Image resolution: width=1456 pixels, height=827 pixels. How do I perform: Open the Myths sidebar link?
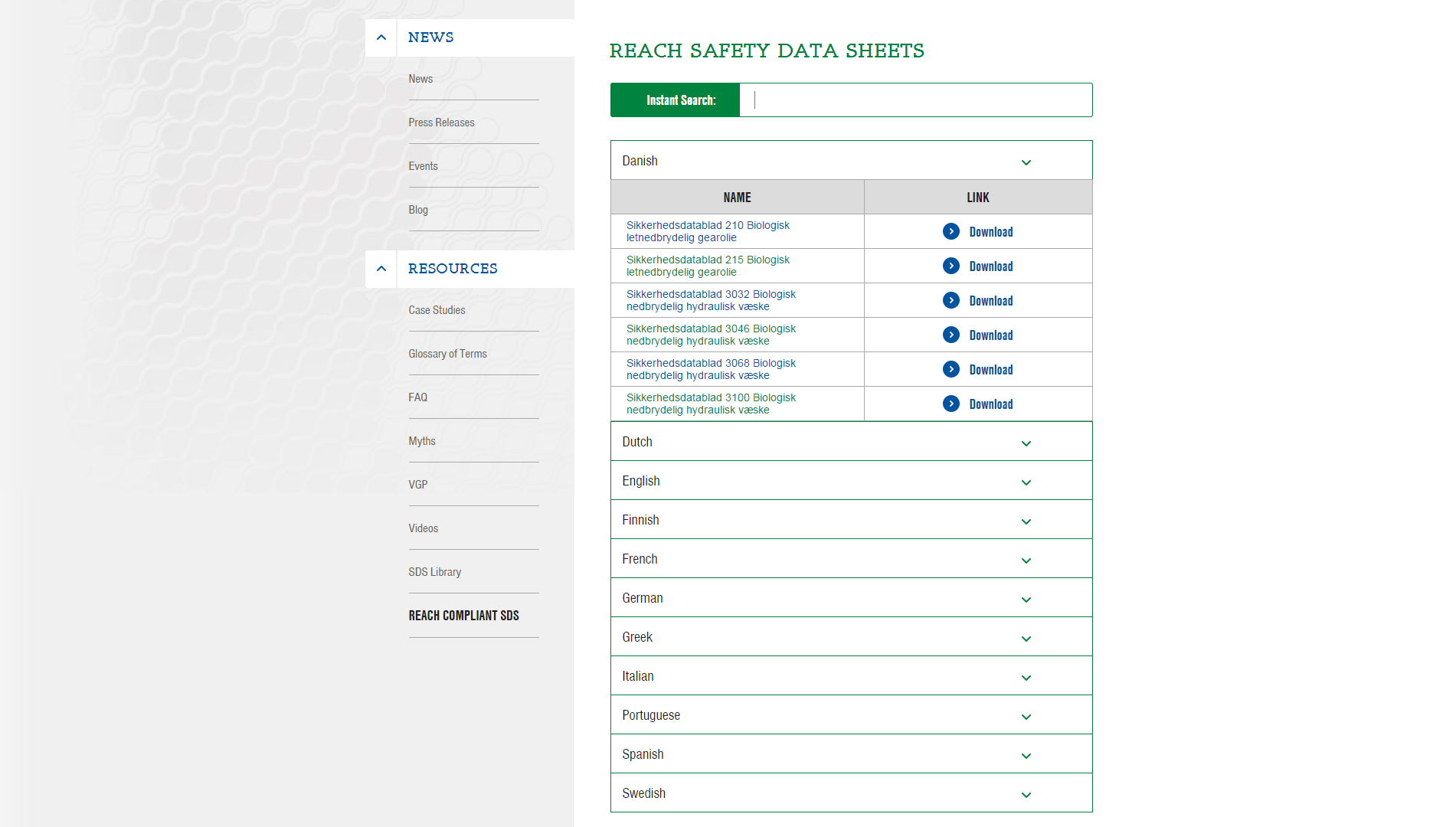[421, 441]
